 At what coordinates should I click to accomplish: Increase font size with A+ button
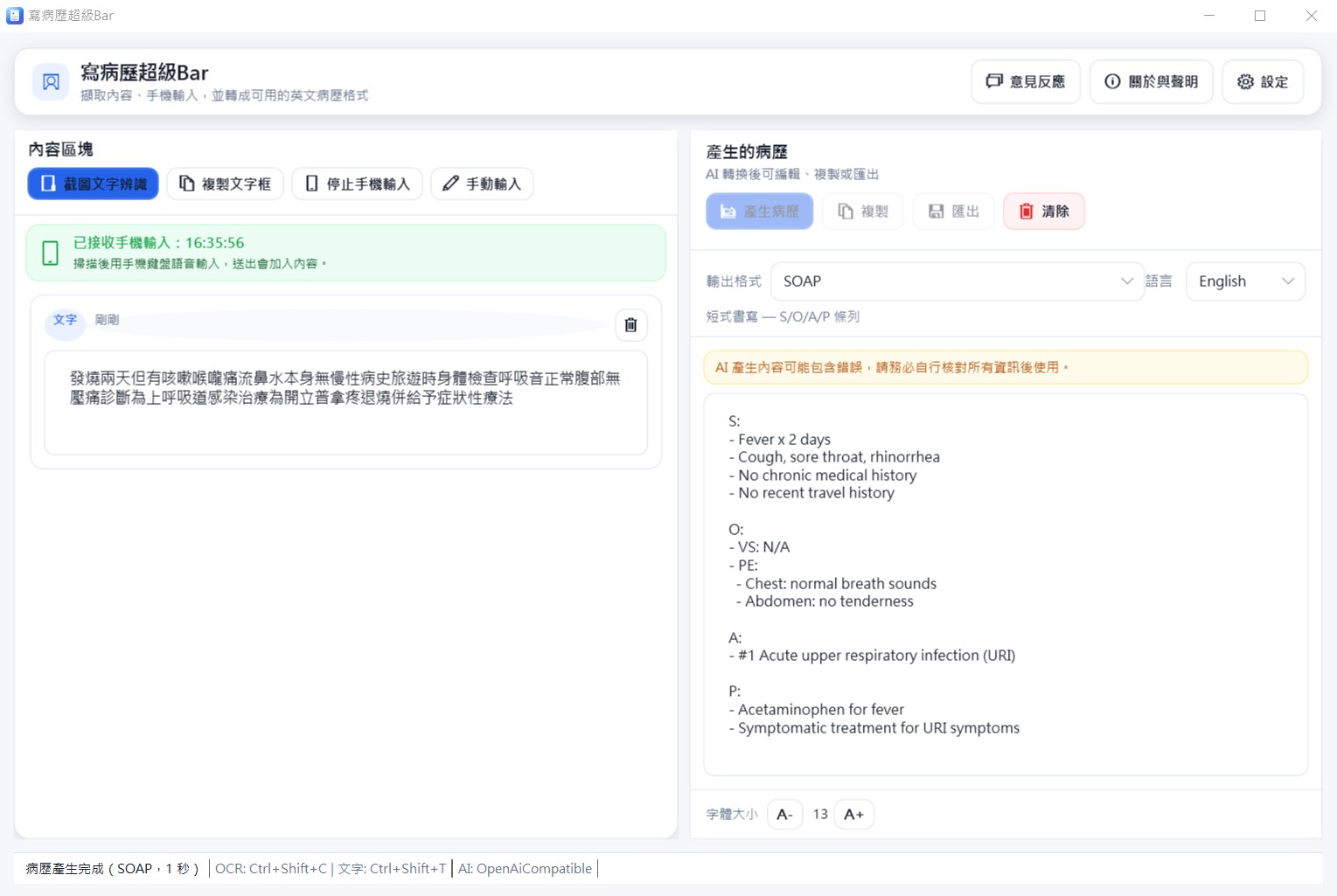click(853, 815)
